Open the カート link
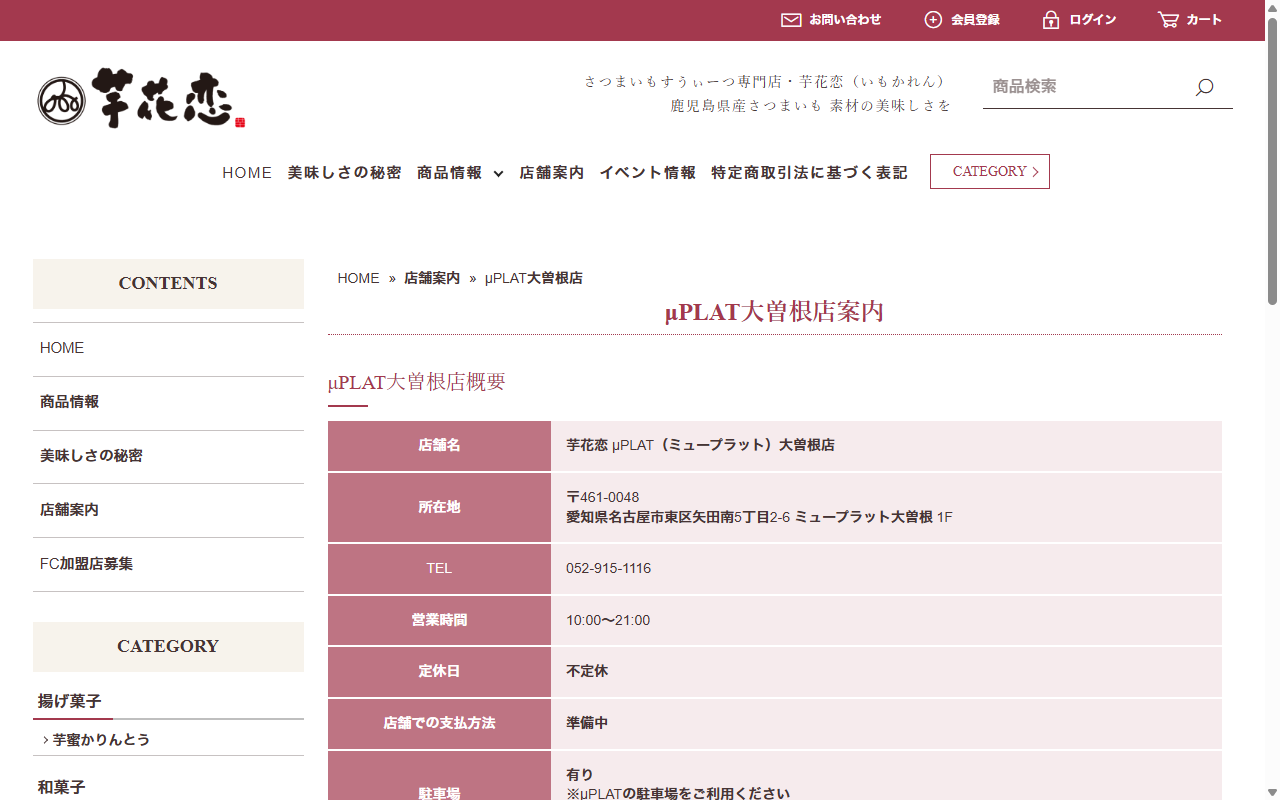Screen dimensions: 1280x800 click(x=1204, y=20)
